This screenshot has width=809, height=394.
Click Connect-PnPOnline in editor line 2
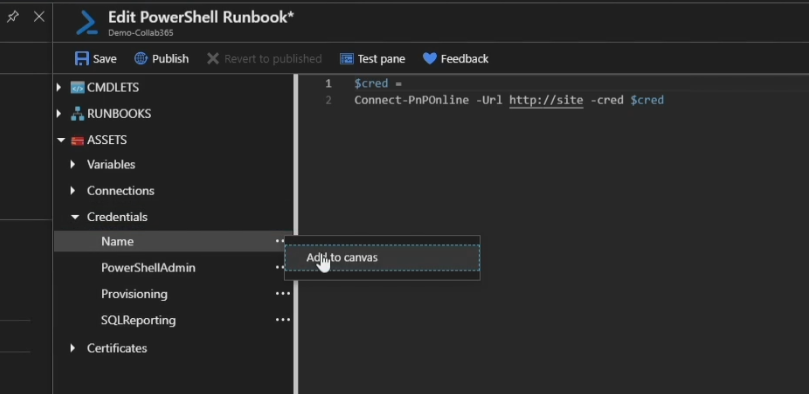(411, 100)
